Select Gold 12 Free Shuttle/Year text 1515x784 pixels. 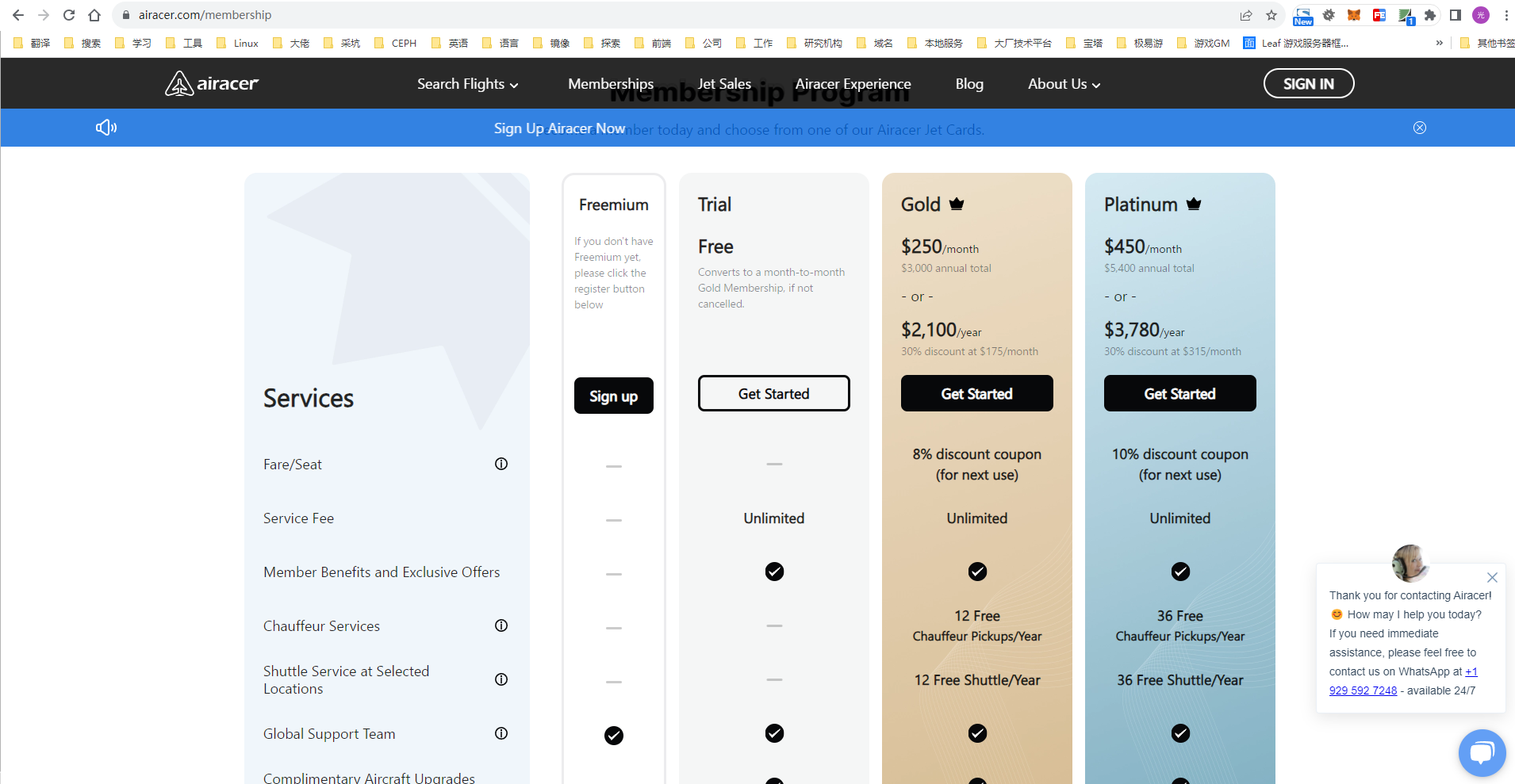point(977,680)
